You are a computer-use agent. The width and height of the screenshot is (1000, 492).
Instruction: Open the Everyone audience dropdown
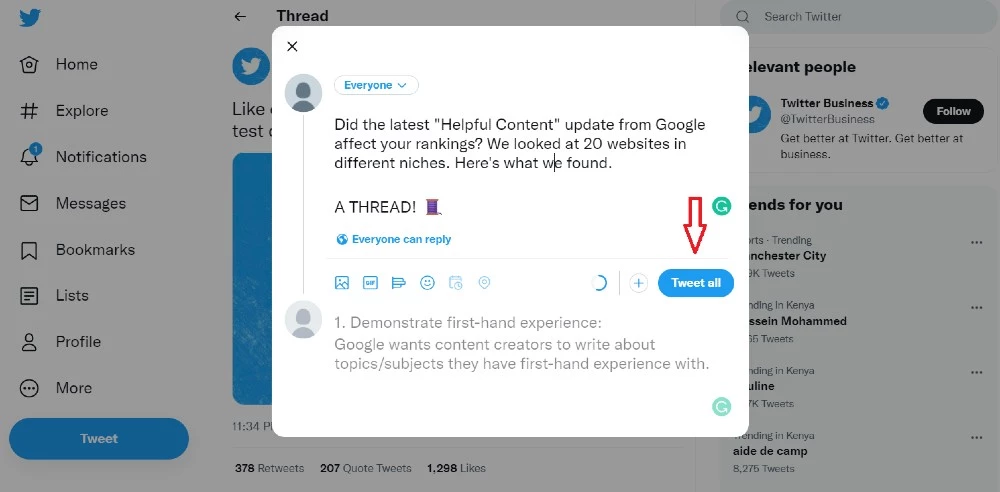pos(376,85)
